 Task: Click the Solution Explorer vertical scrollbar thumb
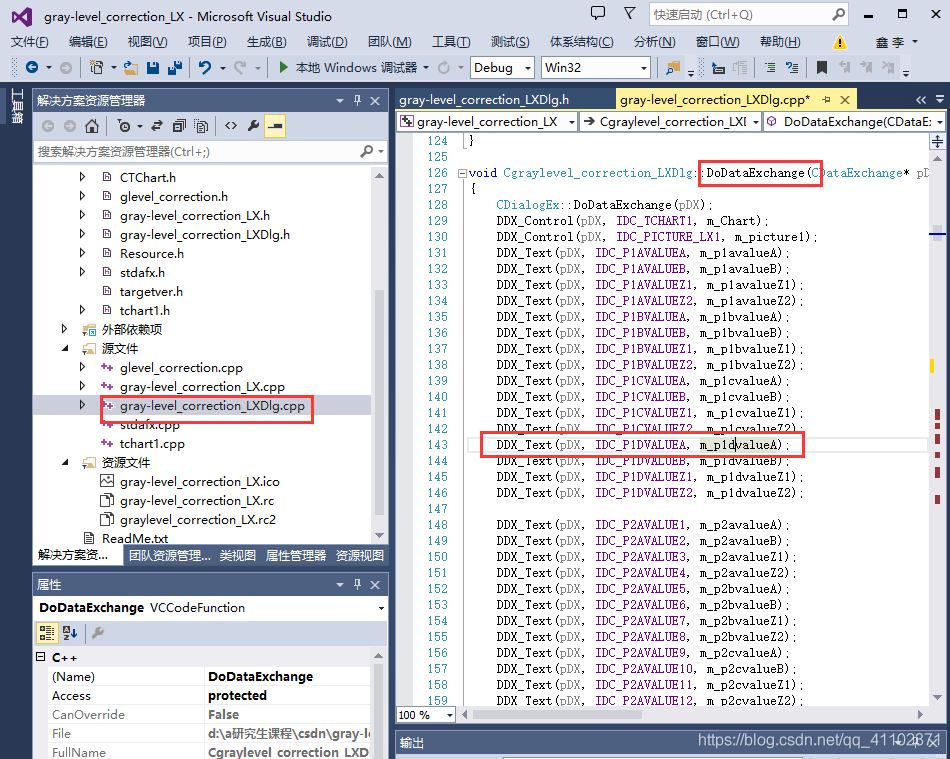[x=379, y=402]
